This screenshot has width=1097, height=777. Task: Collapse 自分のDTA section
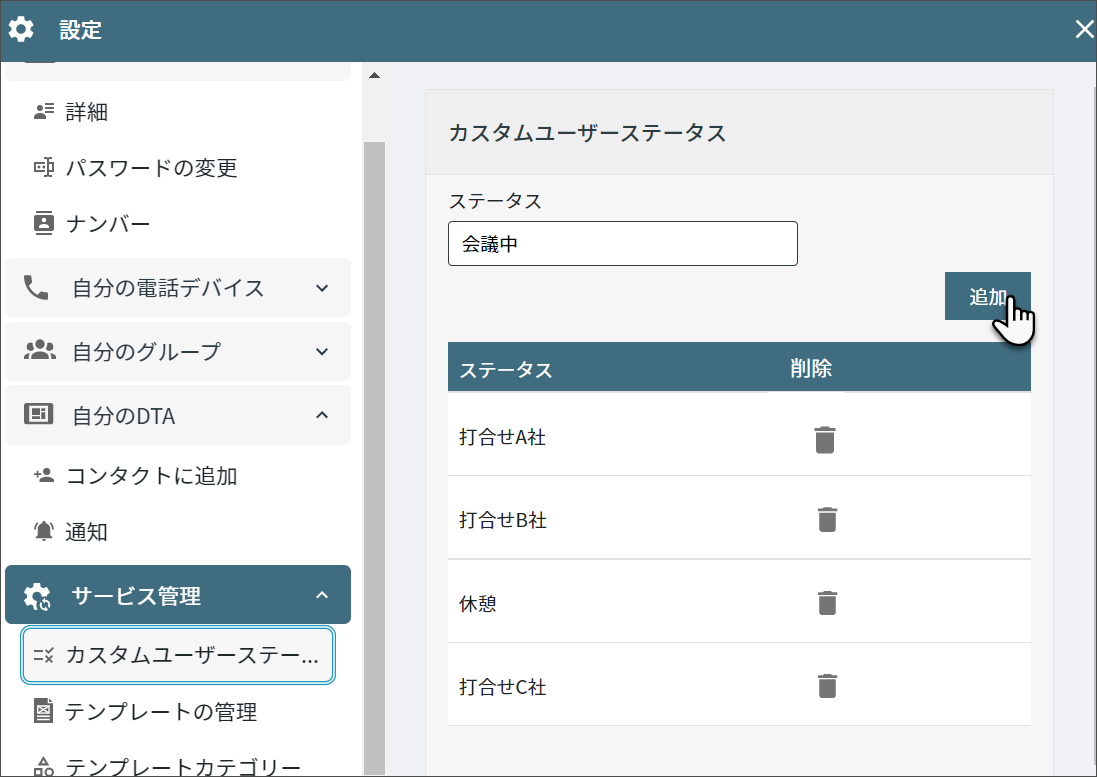coord(178,415)
